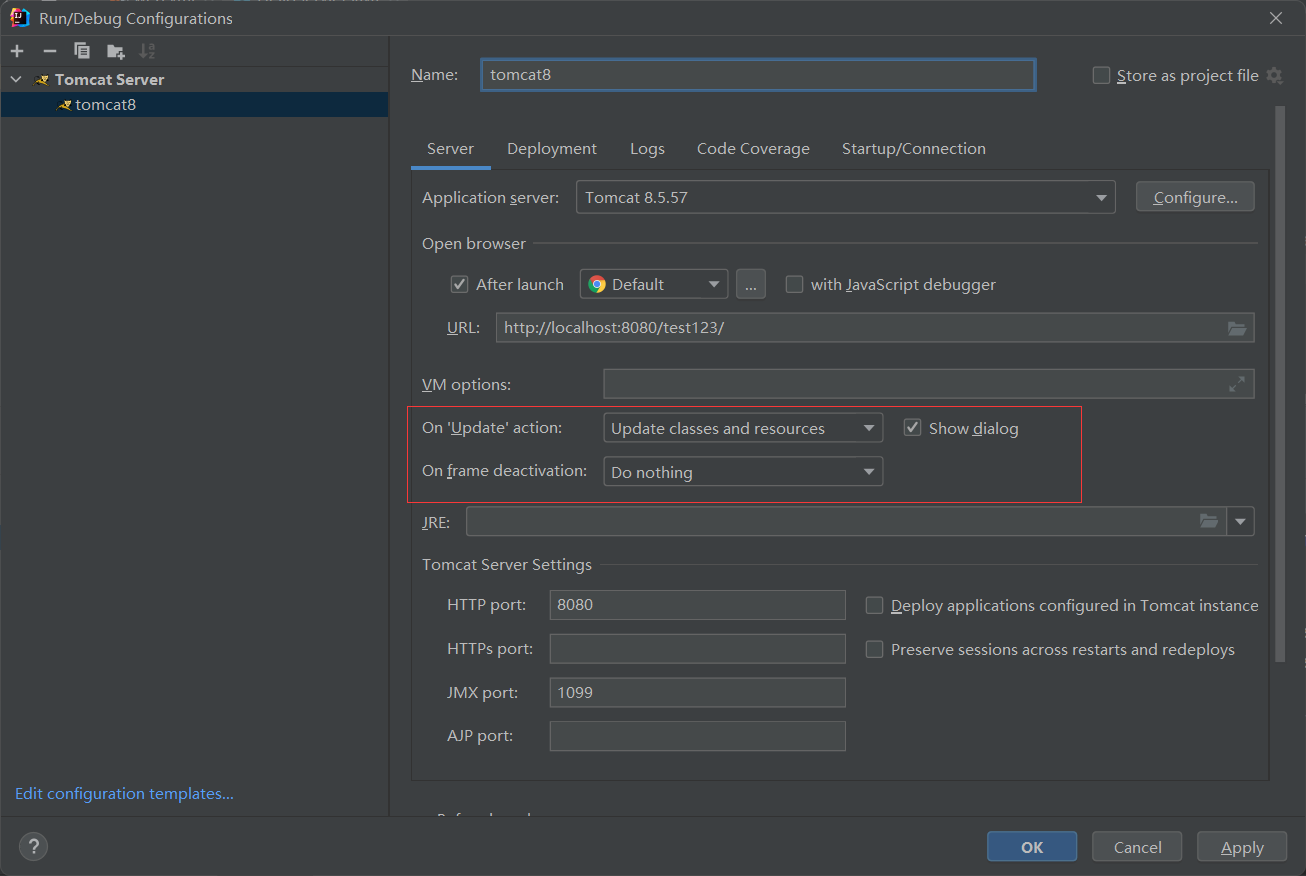The image size is (1306, 876).
Task: Add a new run configuration
Action: point(17,51)
